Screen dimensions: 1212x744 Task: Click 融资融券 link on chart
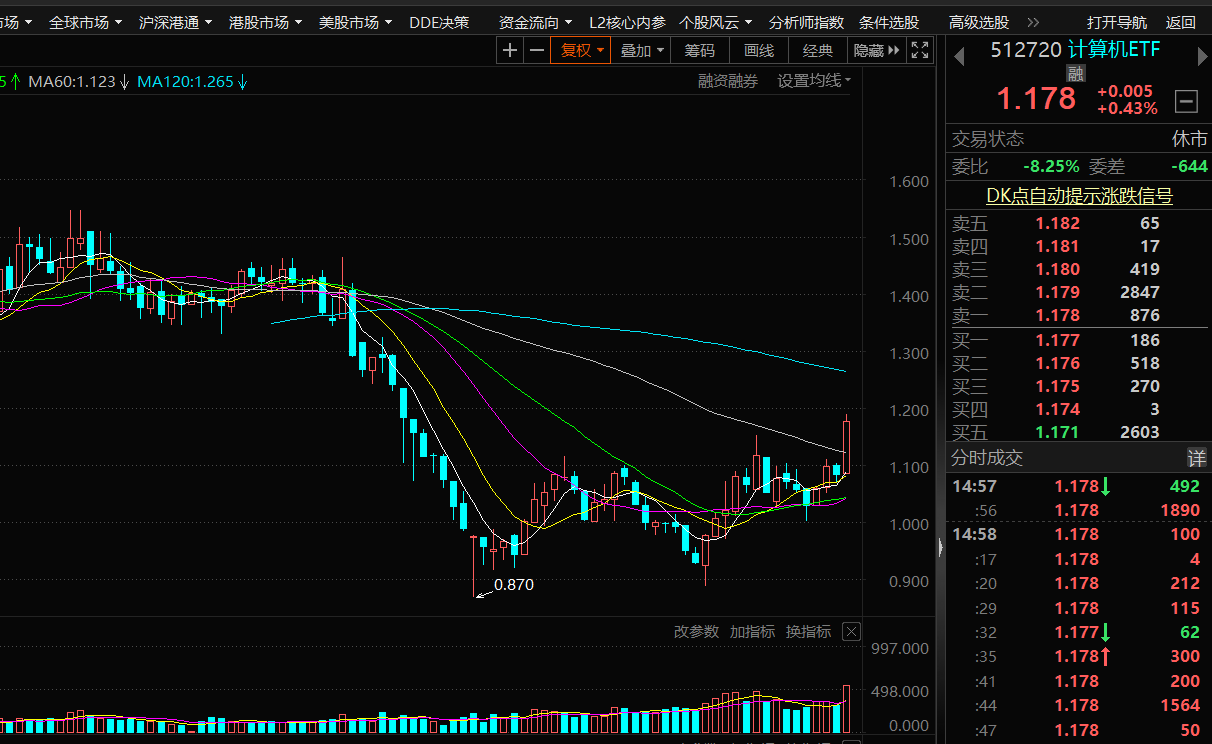click(728, 81)
